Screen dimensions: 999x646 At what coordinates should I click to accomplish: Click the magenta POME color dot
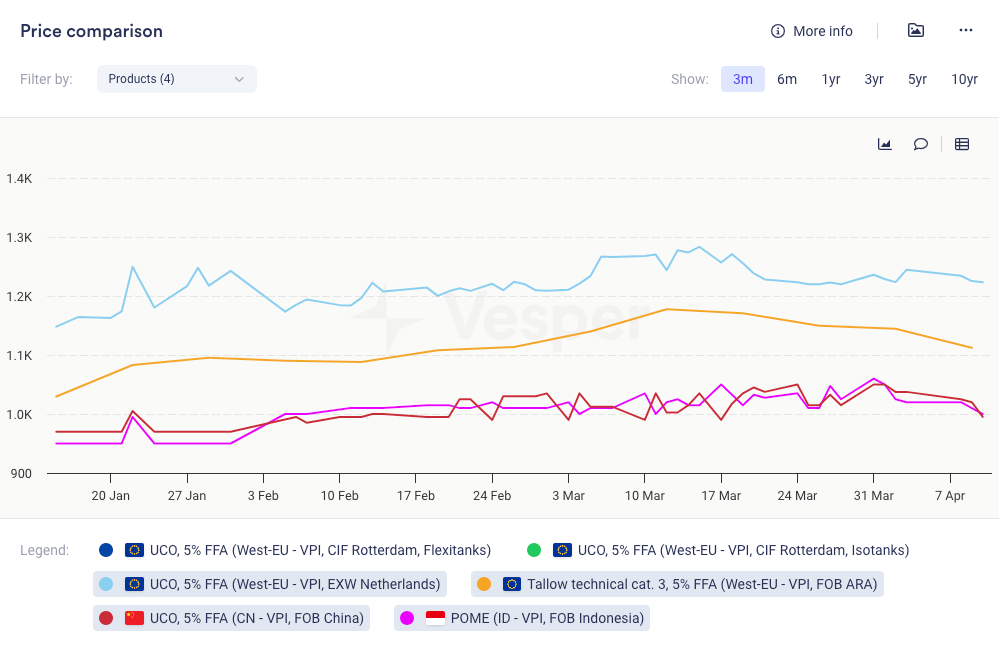tap(406, 618)
